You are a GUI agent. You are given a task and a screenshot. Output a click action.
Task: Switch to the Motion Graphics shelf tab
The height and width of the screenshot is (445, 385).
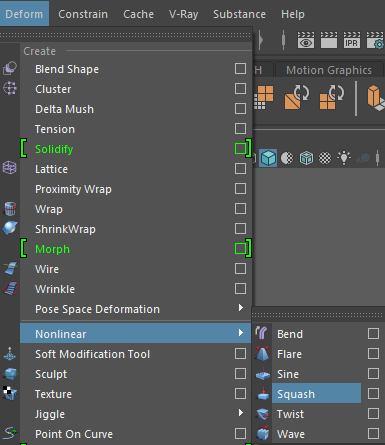pos(329,70)
